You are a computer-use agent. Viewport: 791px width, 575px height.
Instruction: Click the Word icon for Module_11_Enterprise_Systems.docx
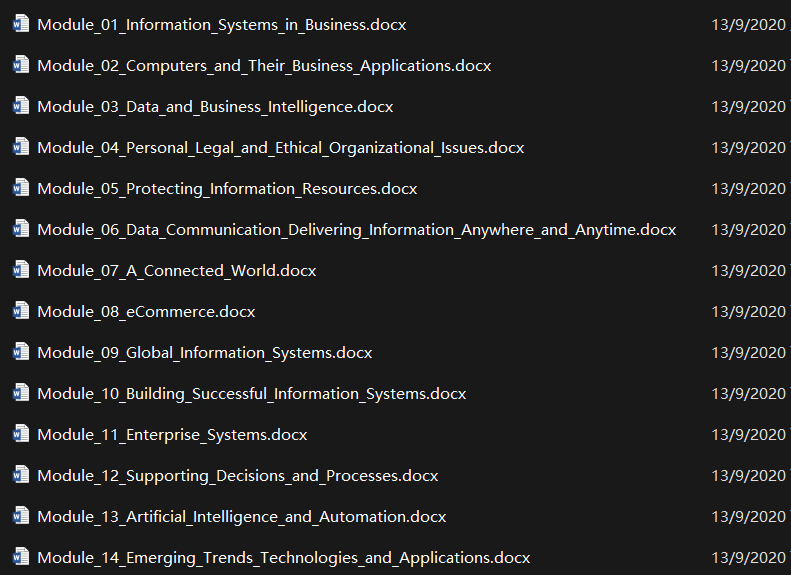(21, 434)
